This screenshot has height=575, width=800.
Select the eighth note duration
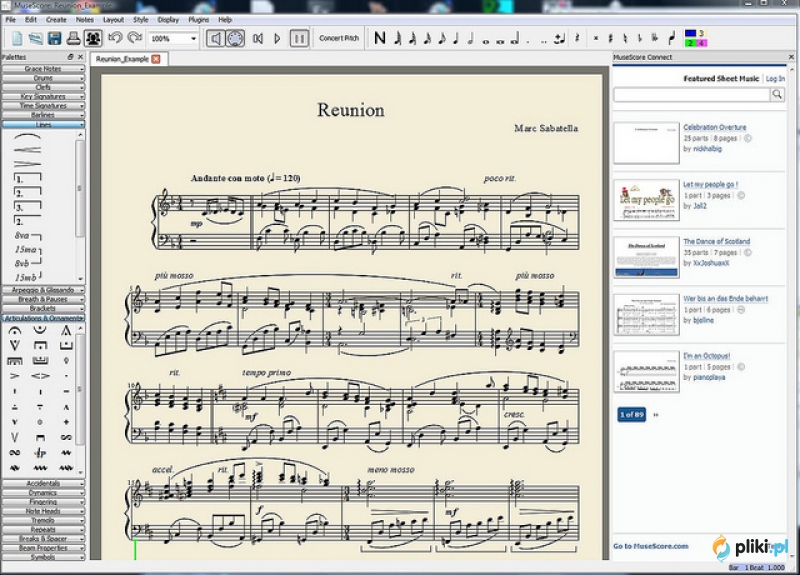click(442, 38)
